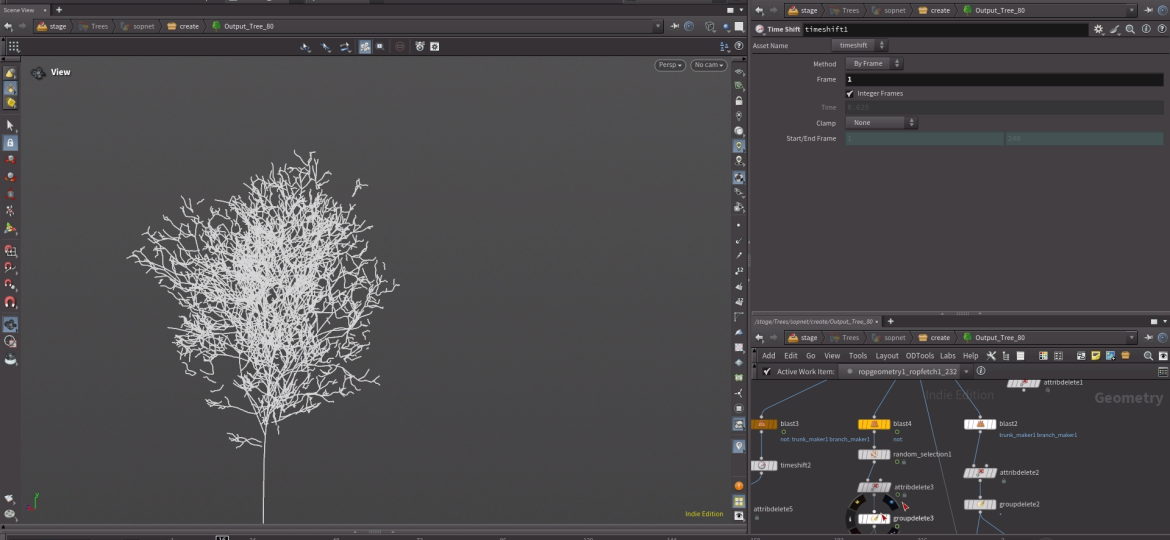Image resolution: width=1170 pixels, height=540 pixels.
Task: Select the timeshift2 node in network
Action: coord(764,465)
